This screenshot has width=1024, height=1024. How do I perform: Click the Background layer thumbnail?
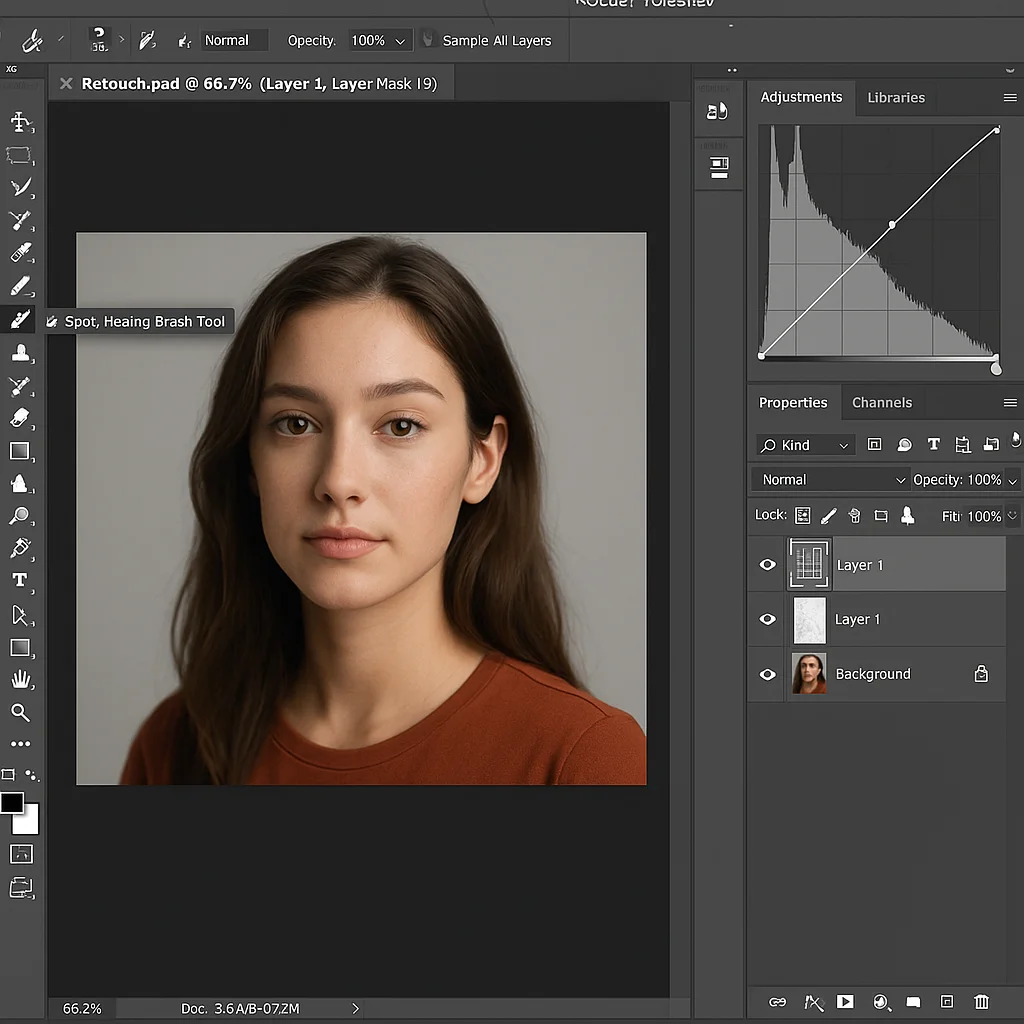pyautogui.click(x=809, y=674)
